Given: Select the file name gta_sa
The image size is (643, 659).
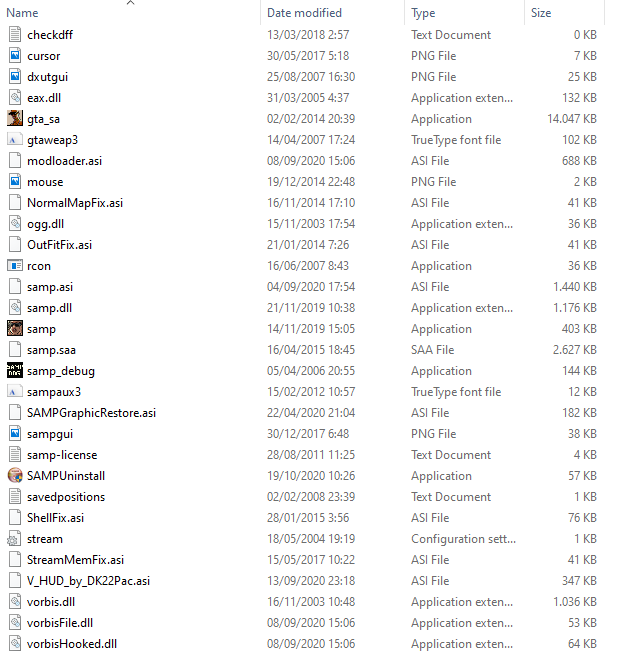Looking at the screenshot, I should [x=43, y=119].
